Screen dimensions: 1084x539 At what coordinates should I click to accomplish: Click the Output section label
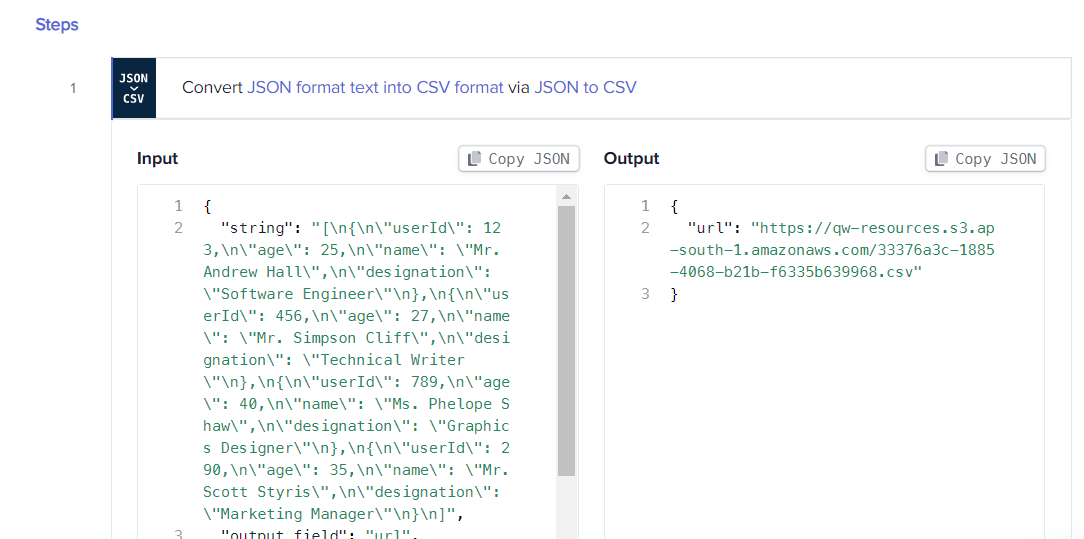click(x=631, y=159)
